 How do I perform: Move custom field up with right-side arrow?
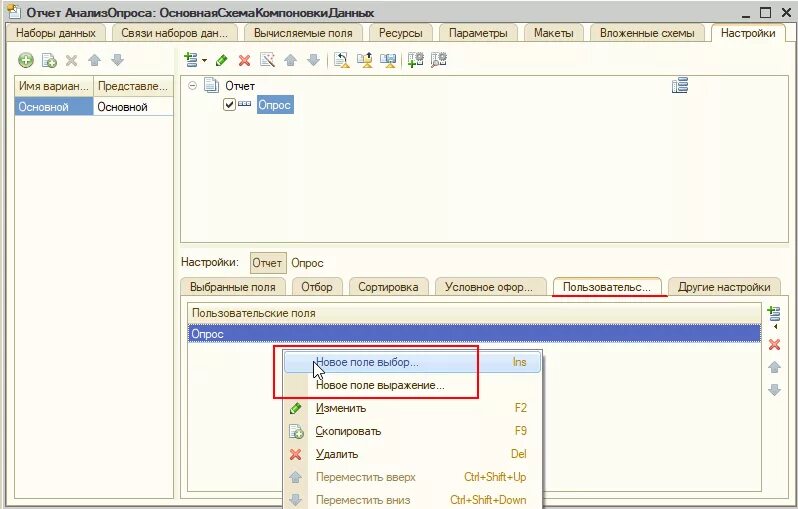coord(774,367)
